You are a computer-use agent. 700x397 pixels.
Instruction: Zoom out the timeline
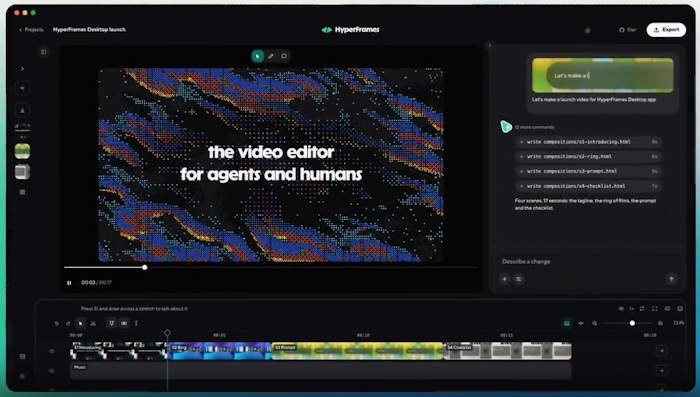[595, 323]
